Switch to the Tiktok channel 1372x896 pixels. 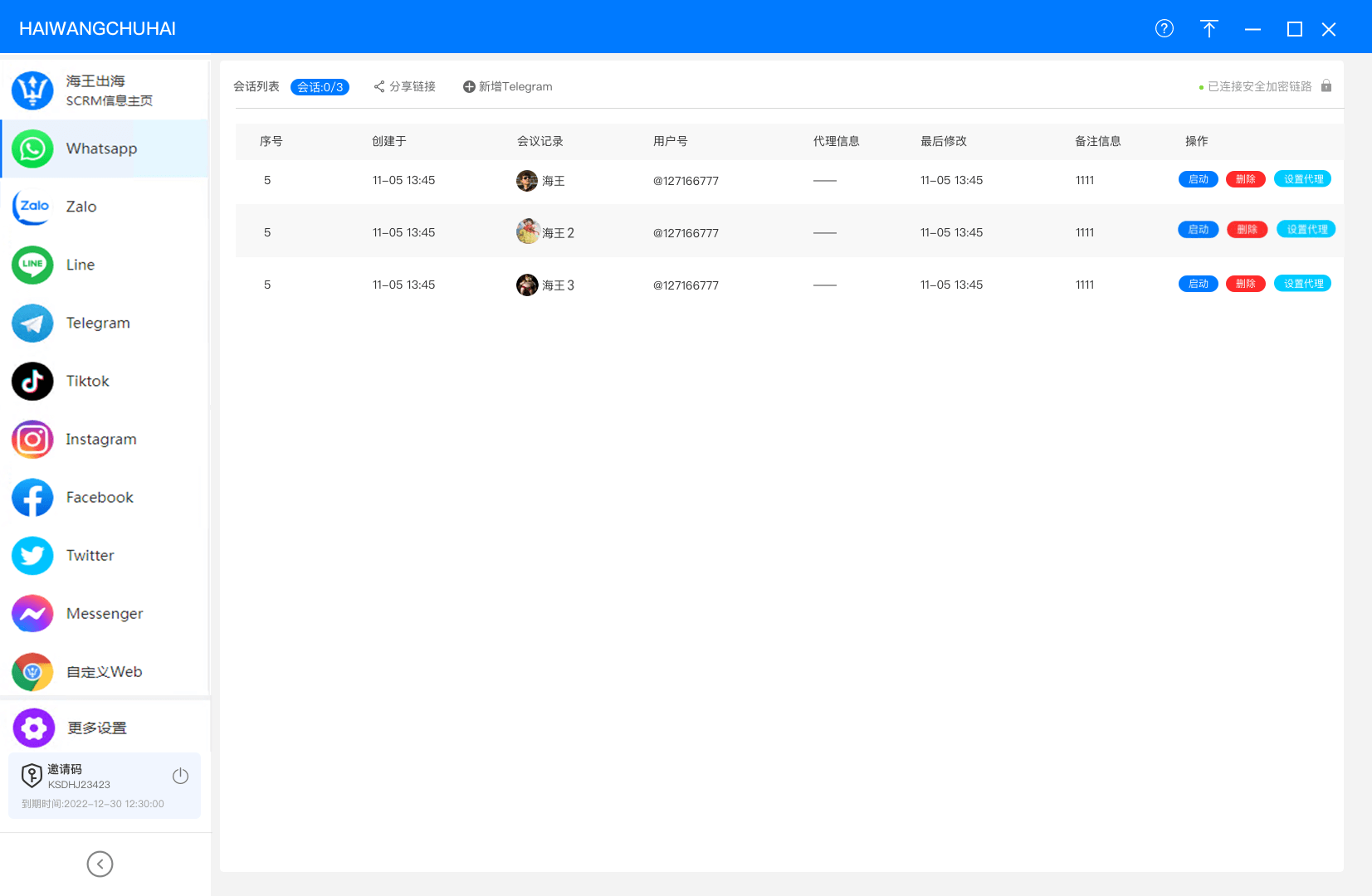pos(32,381)
